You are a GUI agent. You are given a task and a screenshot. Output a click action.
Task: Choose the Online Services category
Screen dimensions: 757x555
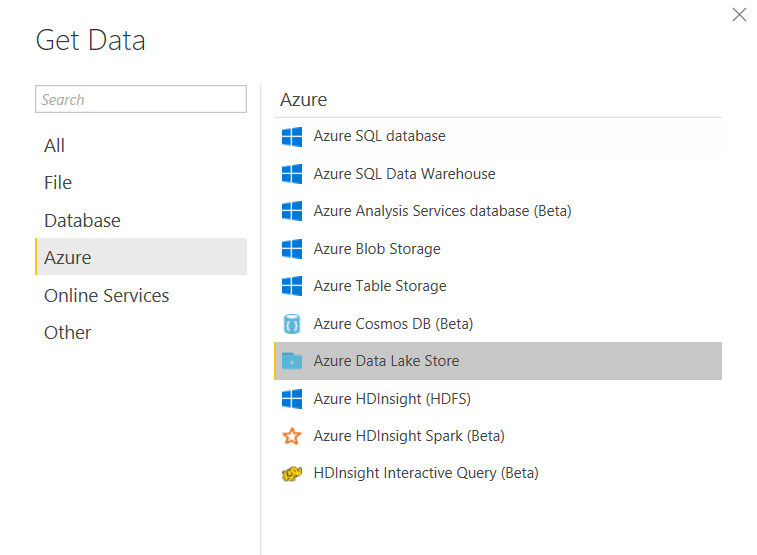click(x=106, y=296)
